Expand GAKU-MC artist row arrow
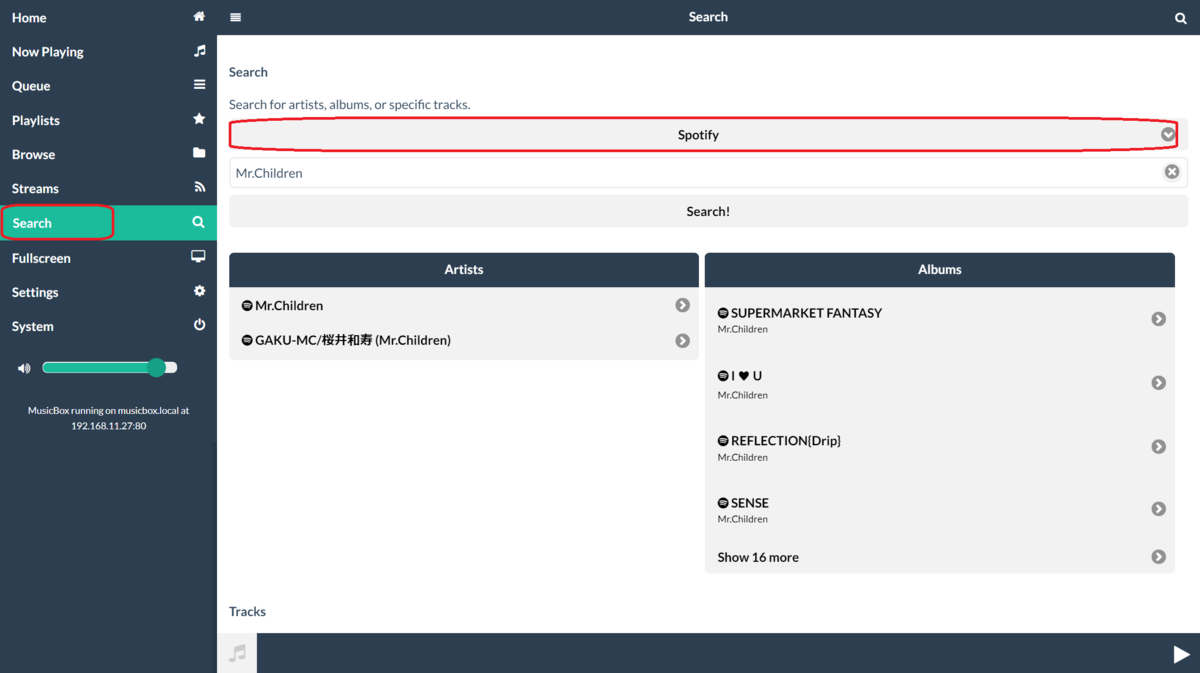The image size is (1200, 673). click(682, 341)
